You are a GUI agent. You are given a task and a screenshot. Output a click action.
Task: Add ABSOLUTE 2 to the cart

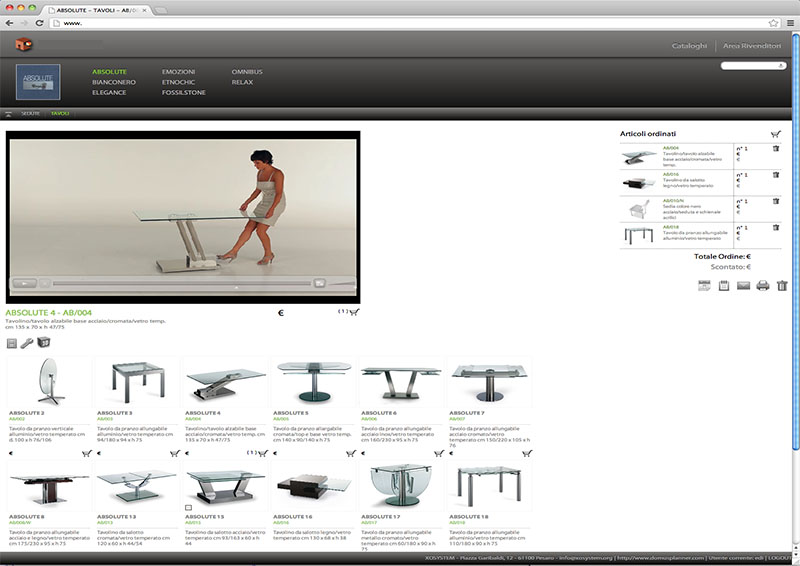(x=87, y=453)
